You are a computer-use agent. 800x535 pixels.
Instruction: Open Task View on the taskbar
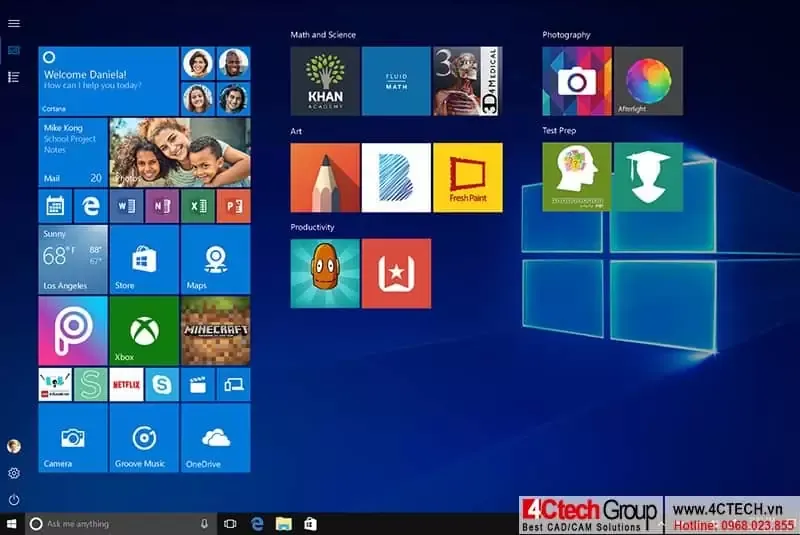point(230,524)
